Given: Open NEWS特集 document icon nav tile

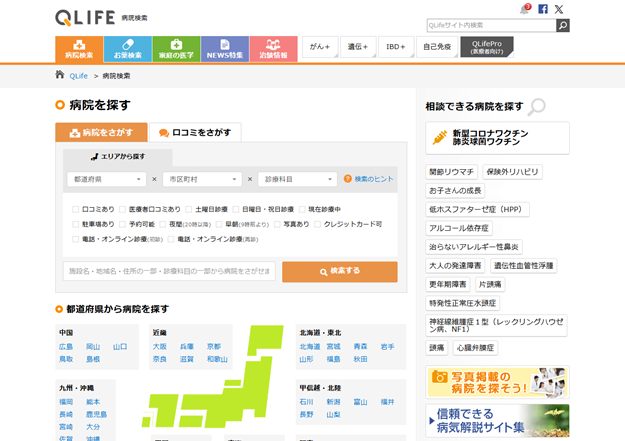Looking at the screenshot, I should (225, 49).
